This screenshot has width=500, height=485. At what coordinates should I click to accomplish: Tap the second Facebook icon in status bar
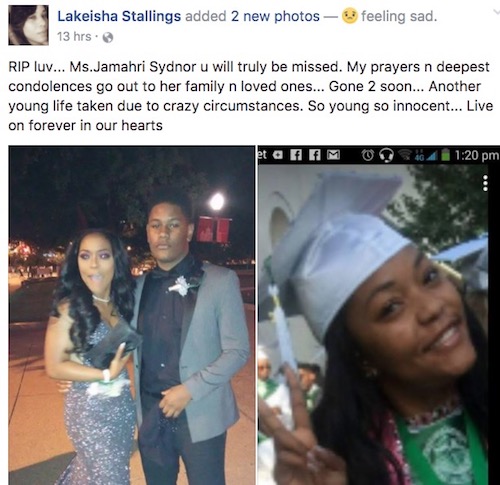point(314,155)
